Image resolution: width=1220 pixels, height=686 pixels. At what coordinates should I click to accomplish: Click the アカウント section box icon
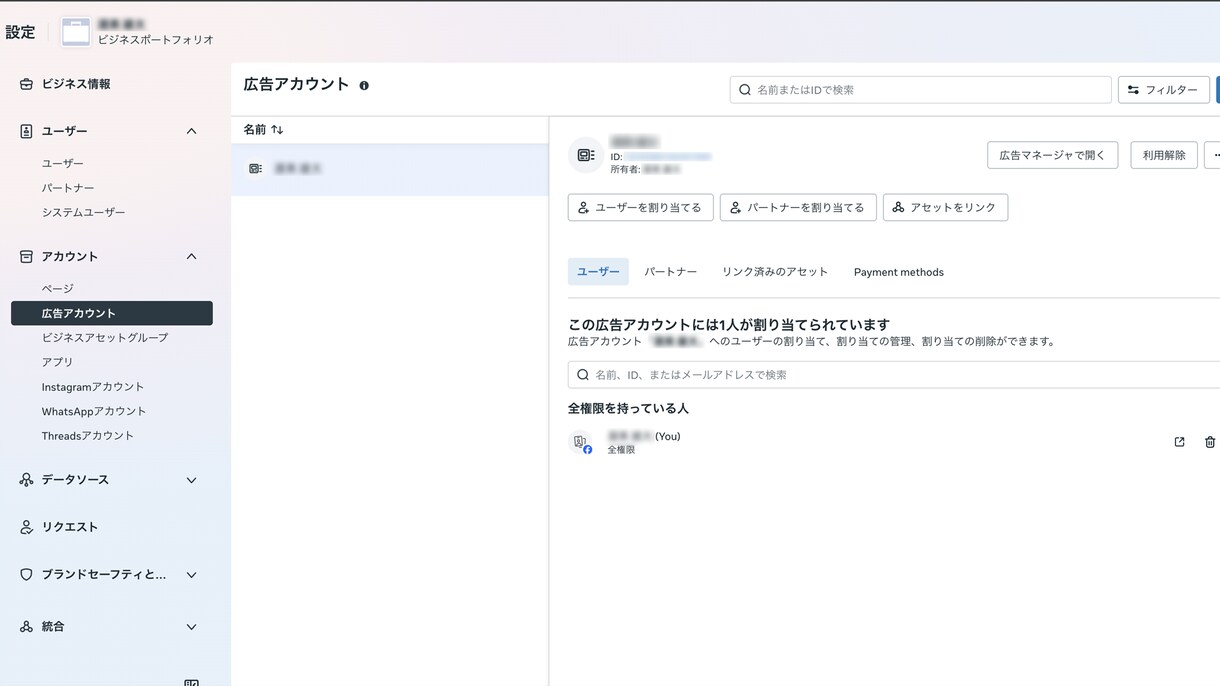(26, 257)
